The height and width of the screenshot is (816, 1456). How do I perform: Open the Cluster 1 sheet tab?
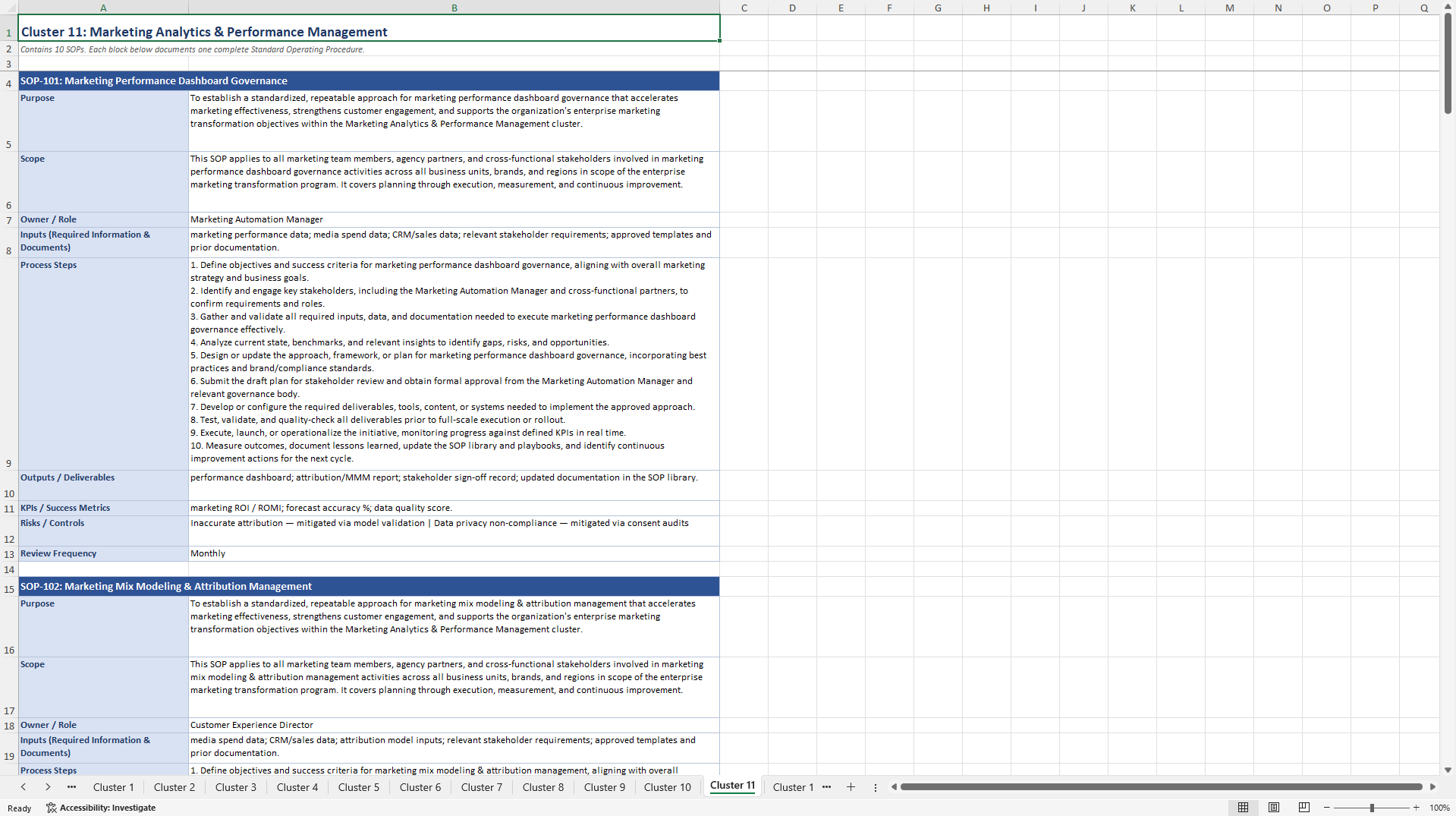[x=113, y=787]
